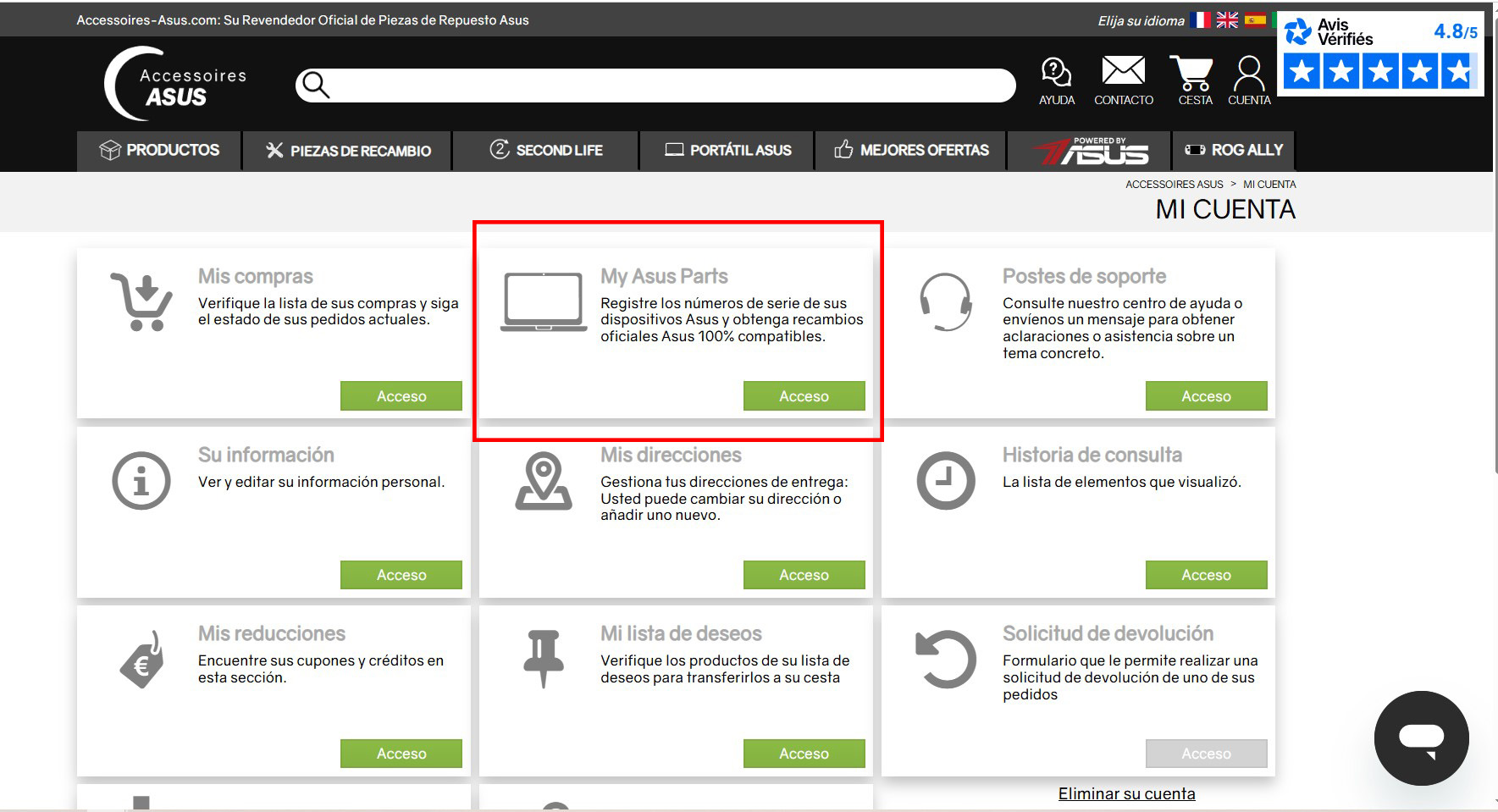Click Acceso under Historia de consulta
This screenshot has width=1498, height=812.
1207,575
